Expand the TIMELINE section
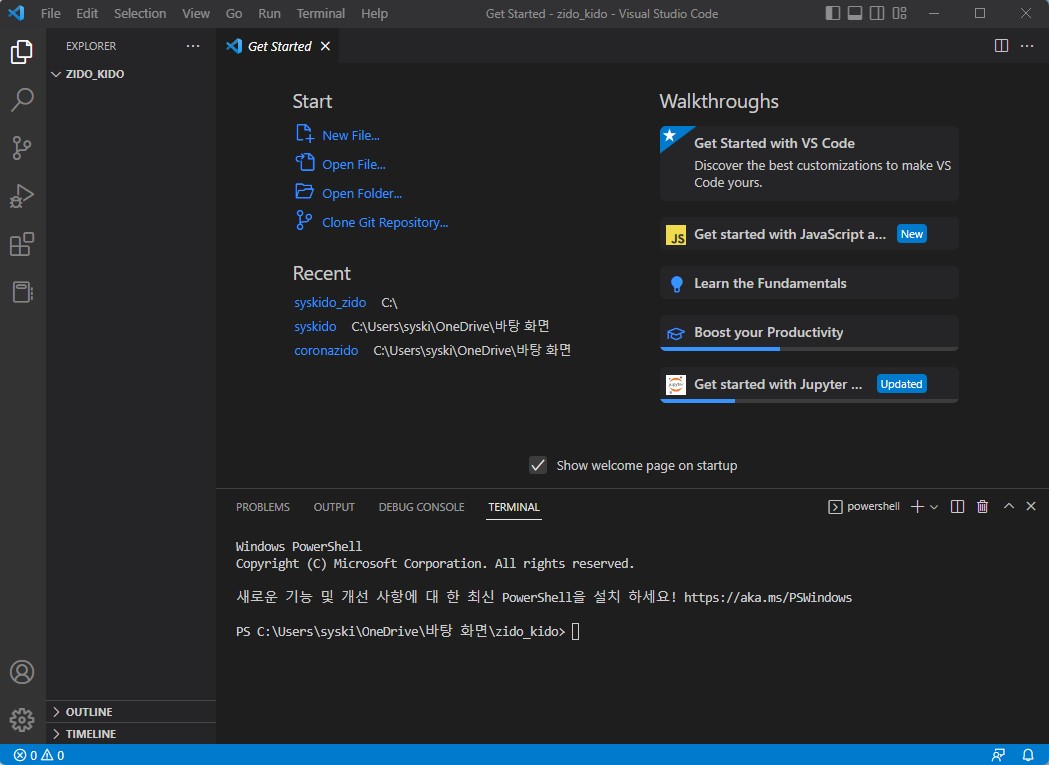 click(131, 734)
